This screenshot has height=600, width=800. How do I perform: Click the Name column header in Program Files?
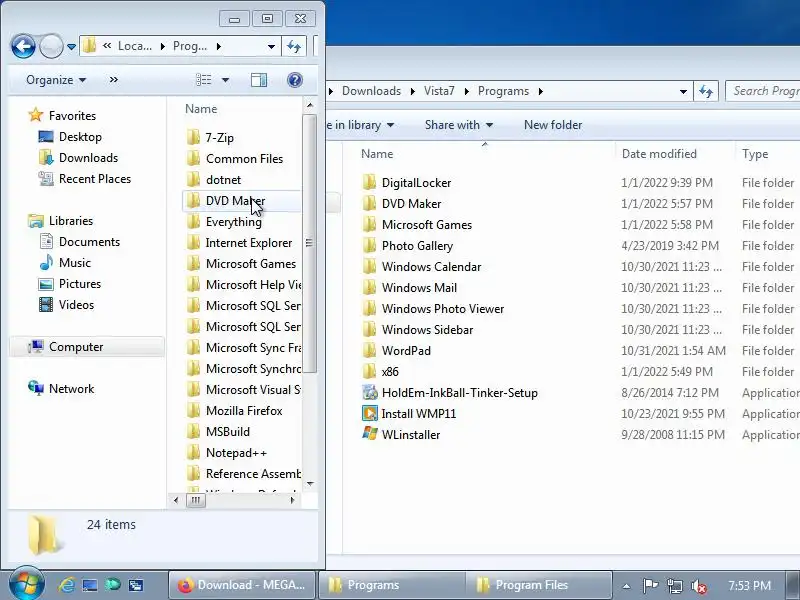click(x=201, y=109)
